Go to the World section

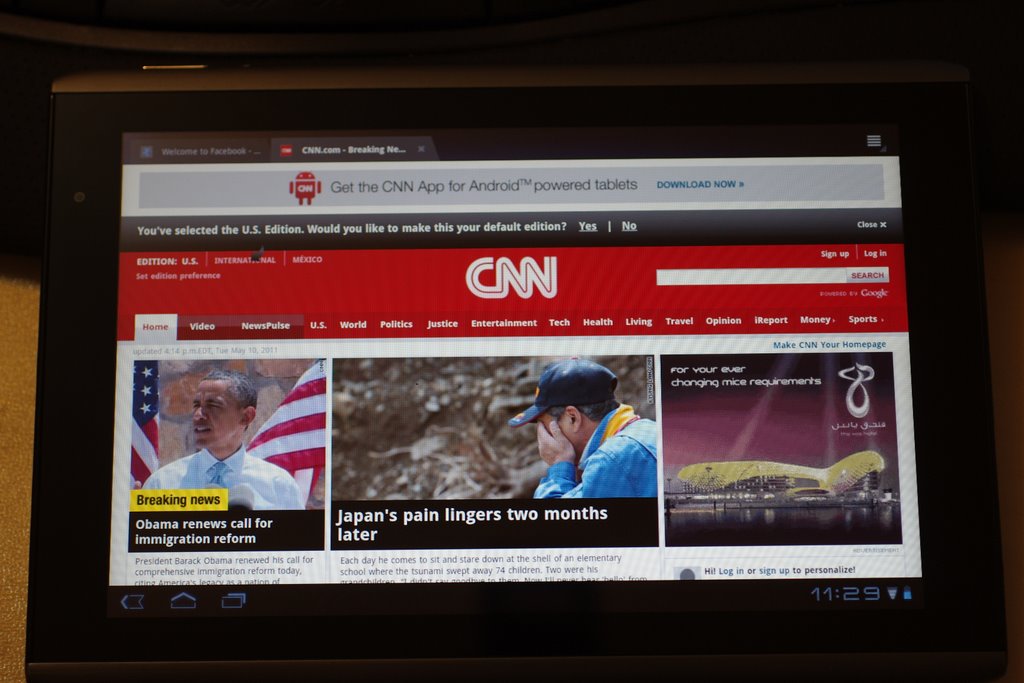pos(353,325)
